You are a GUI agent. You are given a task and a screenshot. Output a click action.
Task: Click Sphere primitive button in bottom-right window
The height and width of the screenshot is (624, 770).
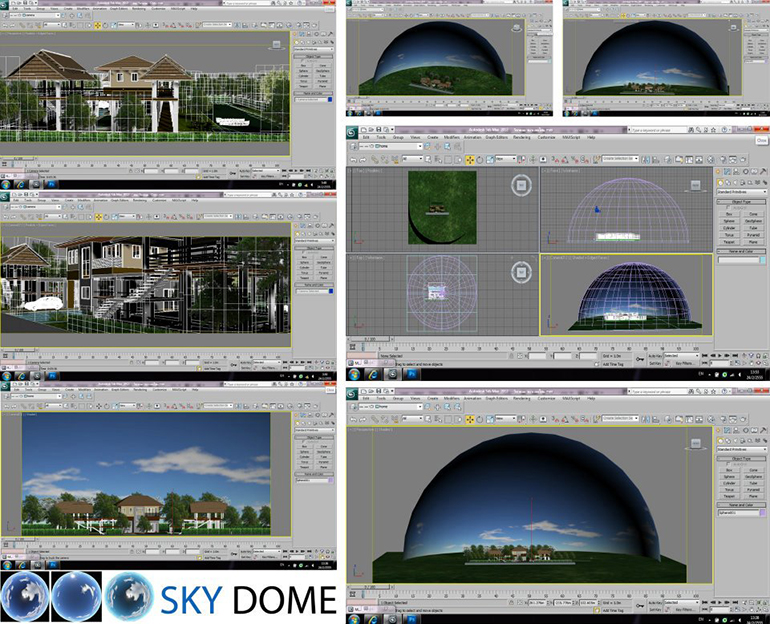pyautogui.click(x=730, y=478)
